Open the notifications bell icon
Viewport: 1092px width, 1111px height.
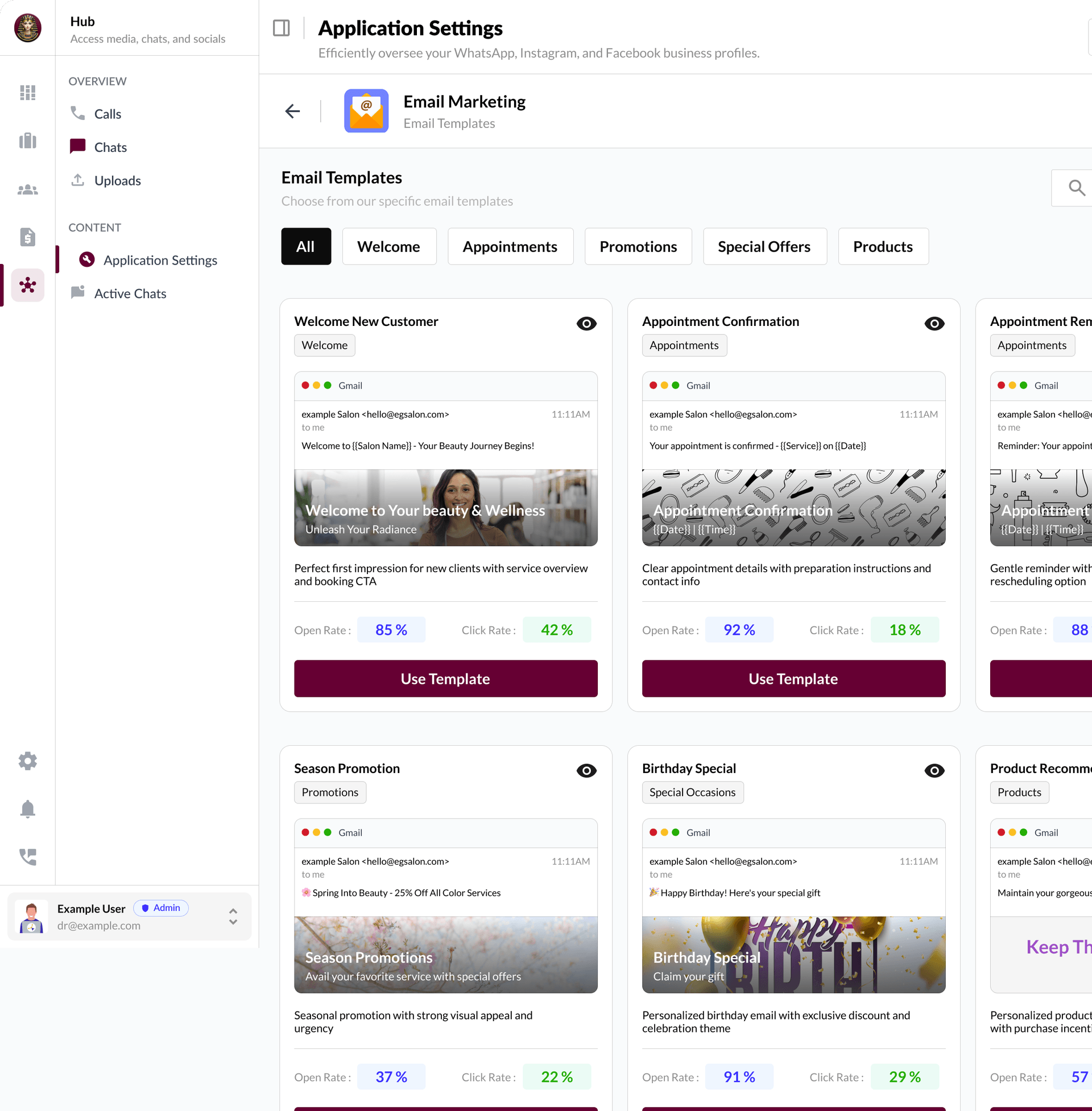pos(27,809)
